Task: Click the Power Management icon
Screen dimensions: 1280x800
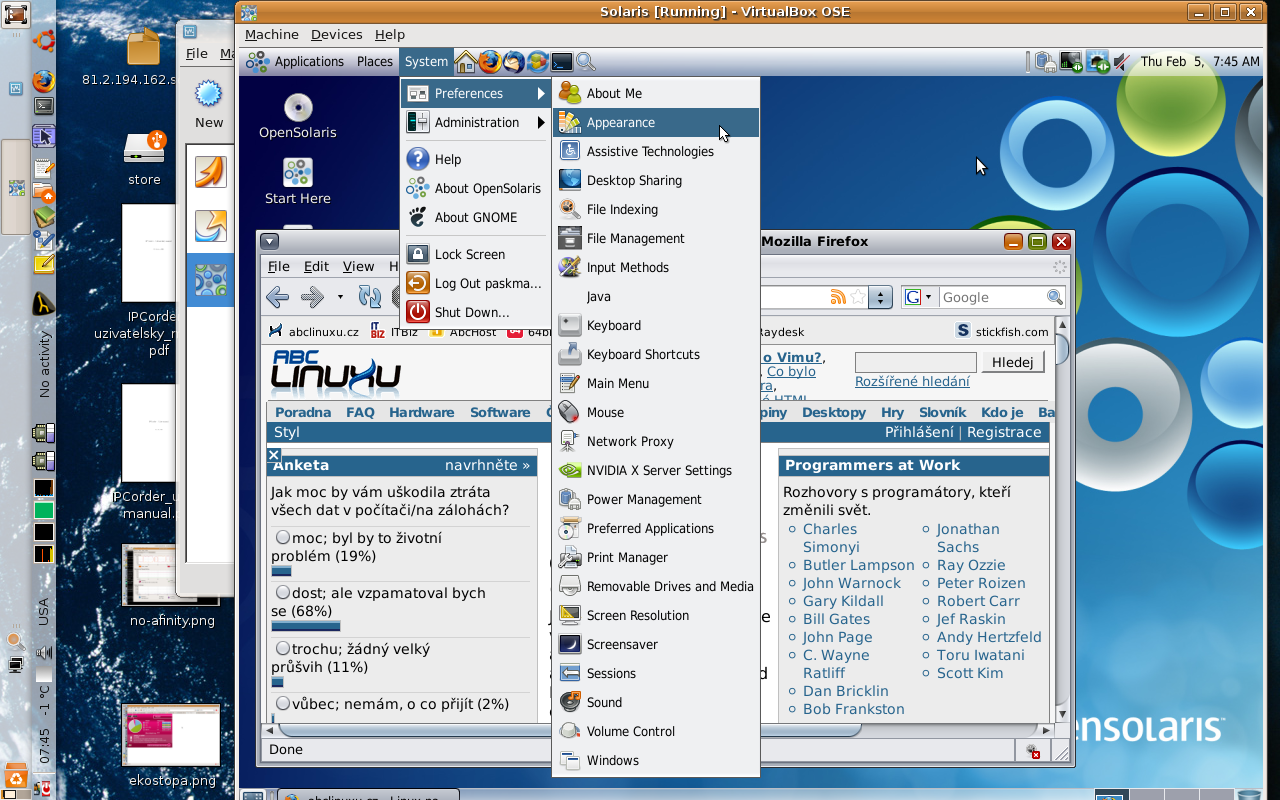Action: 569,499
